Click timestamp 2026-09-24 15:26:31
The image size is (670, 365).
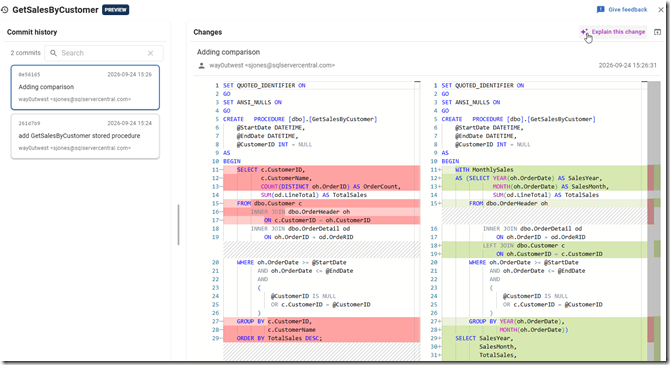coord(627,65)
